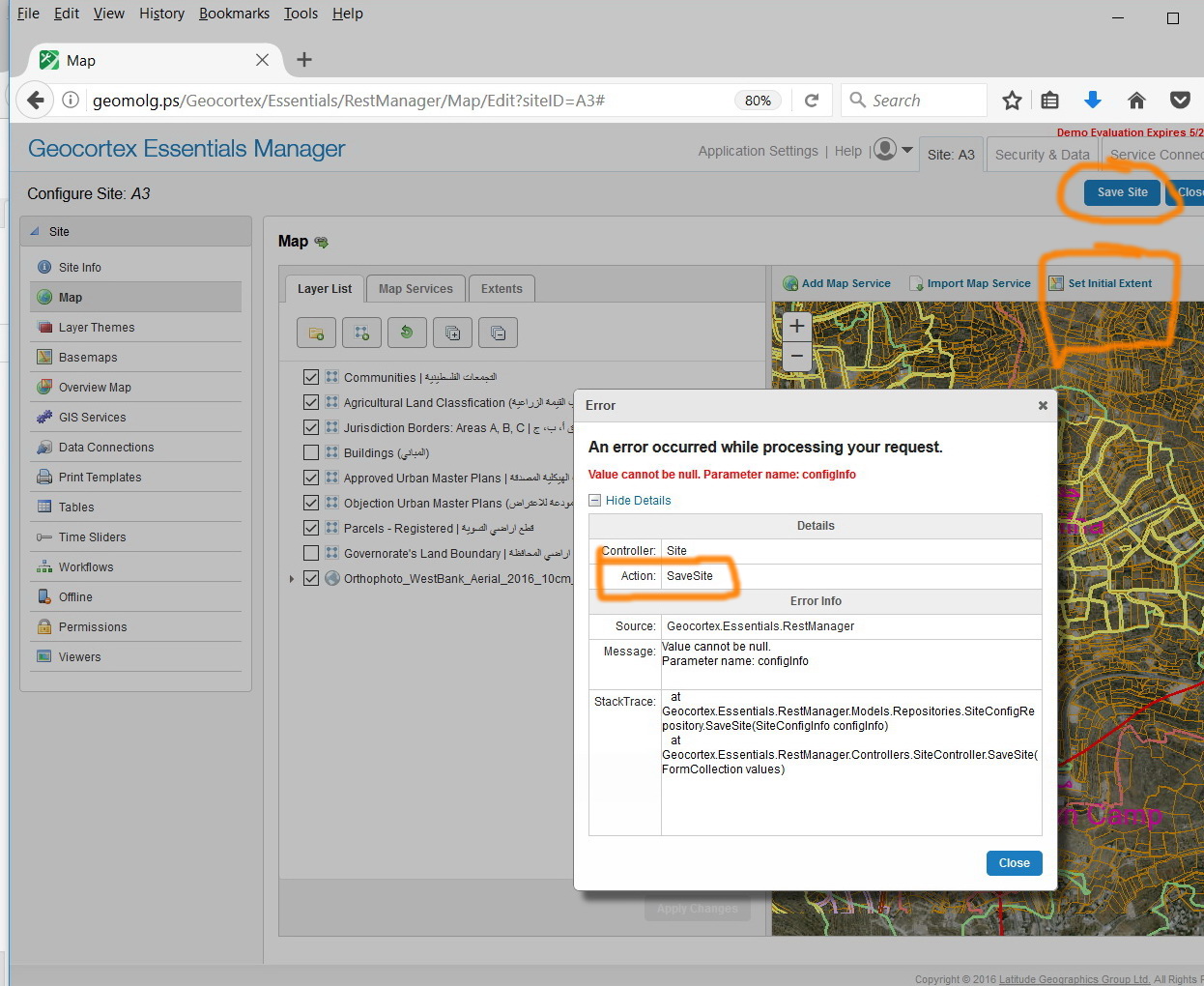Open the Bookmarks browser menu
The image size is (1204, 986).
[234, 14]
